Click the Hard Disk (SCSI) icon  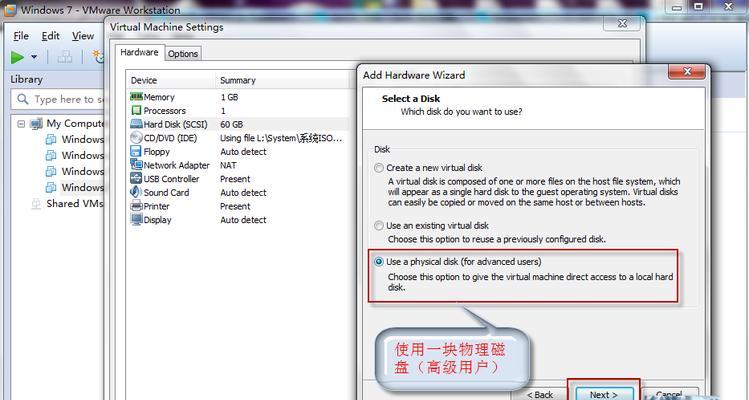pos(136,124)
